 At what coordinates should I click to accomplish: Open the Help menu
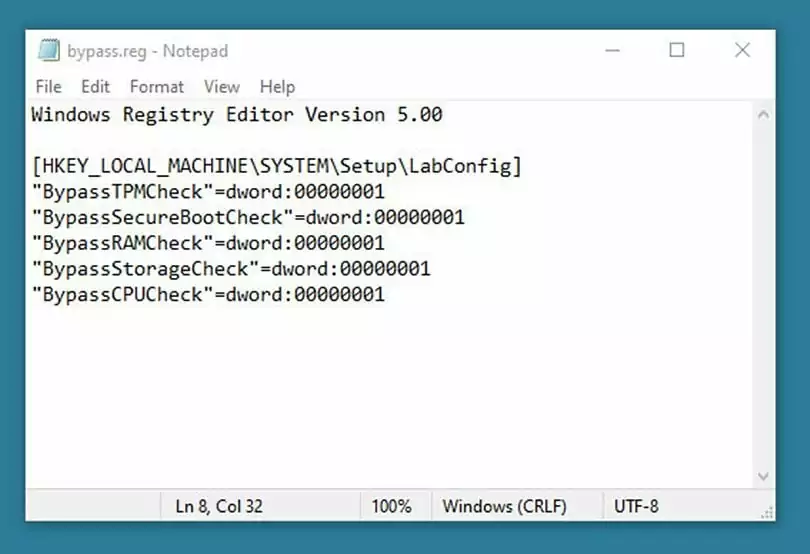click(x=277, y=87)
